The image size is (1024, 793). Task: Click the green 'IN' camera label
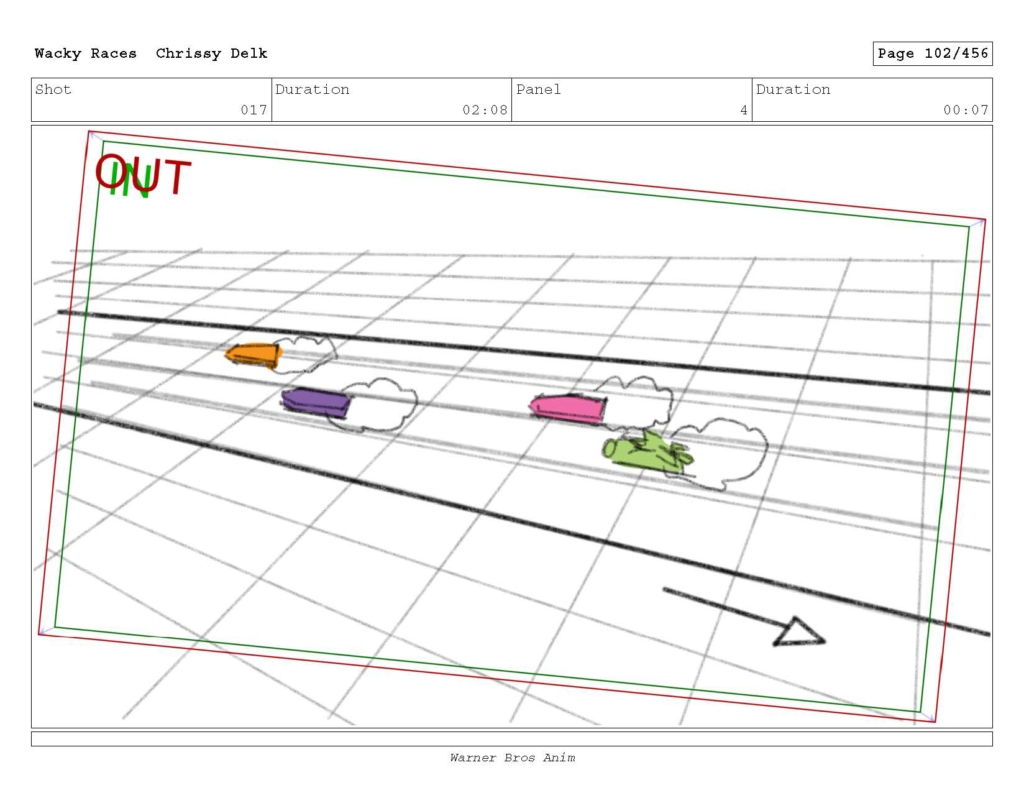point(131,181)
